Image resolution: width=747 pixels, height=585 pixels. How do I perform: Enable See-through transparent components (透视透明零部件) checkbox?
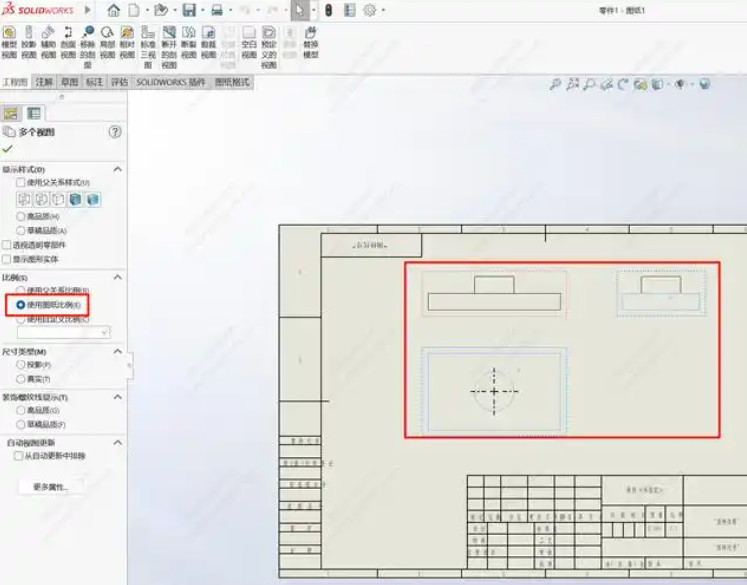click(7, 245)
